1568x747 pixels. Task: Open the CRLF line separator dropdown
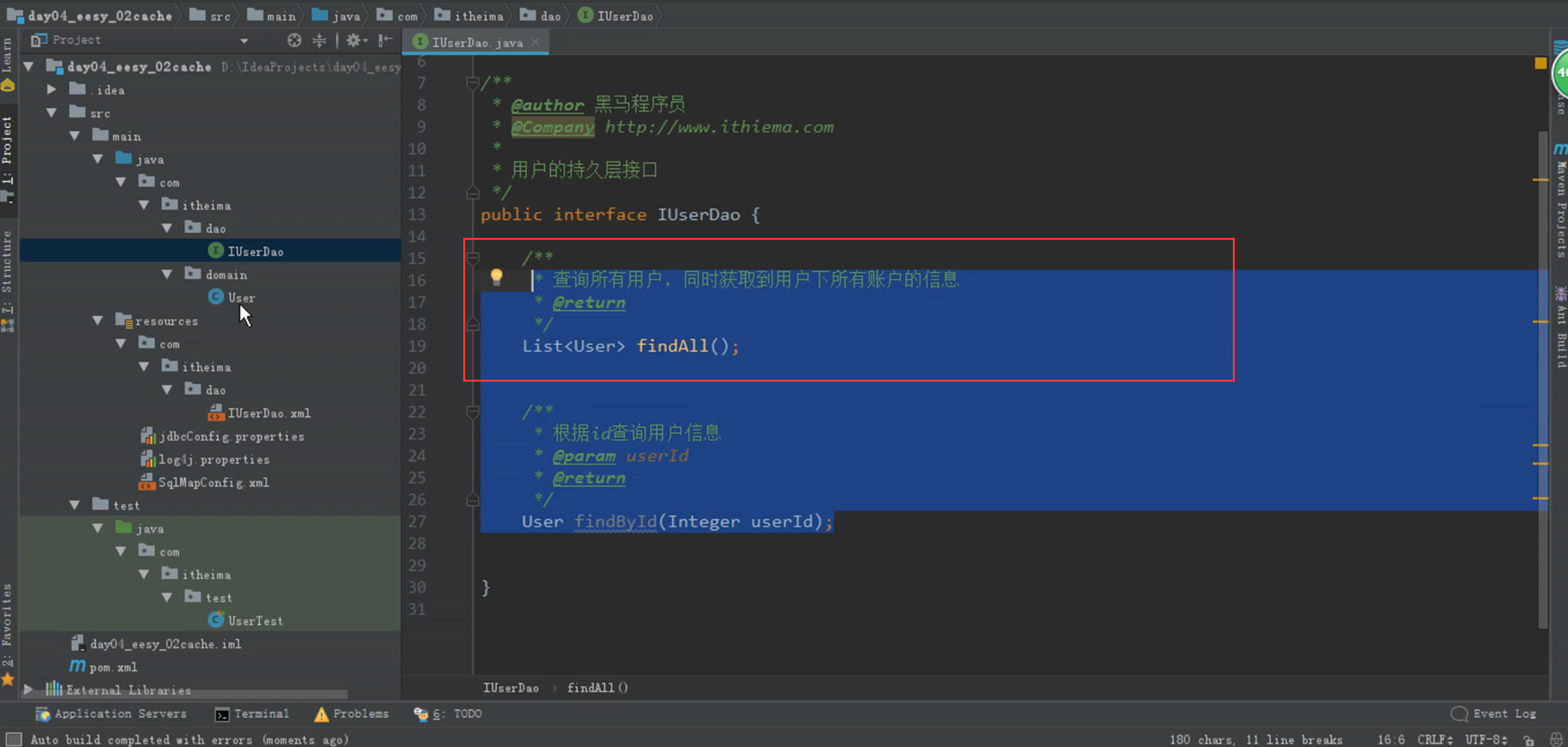pyautogui.click(x=1434, y=740)
